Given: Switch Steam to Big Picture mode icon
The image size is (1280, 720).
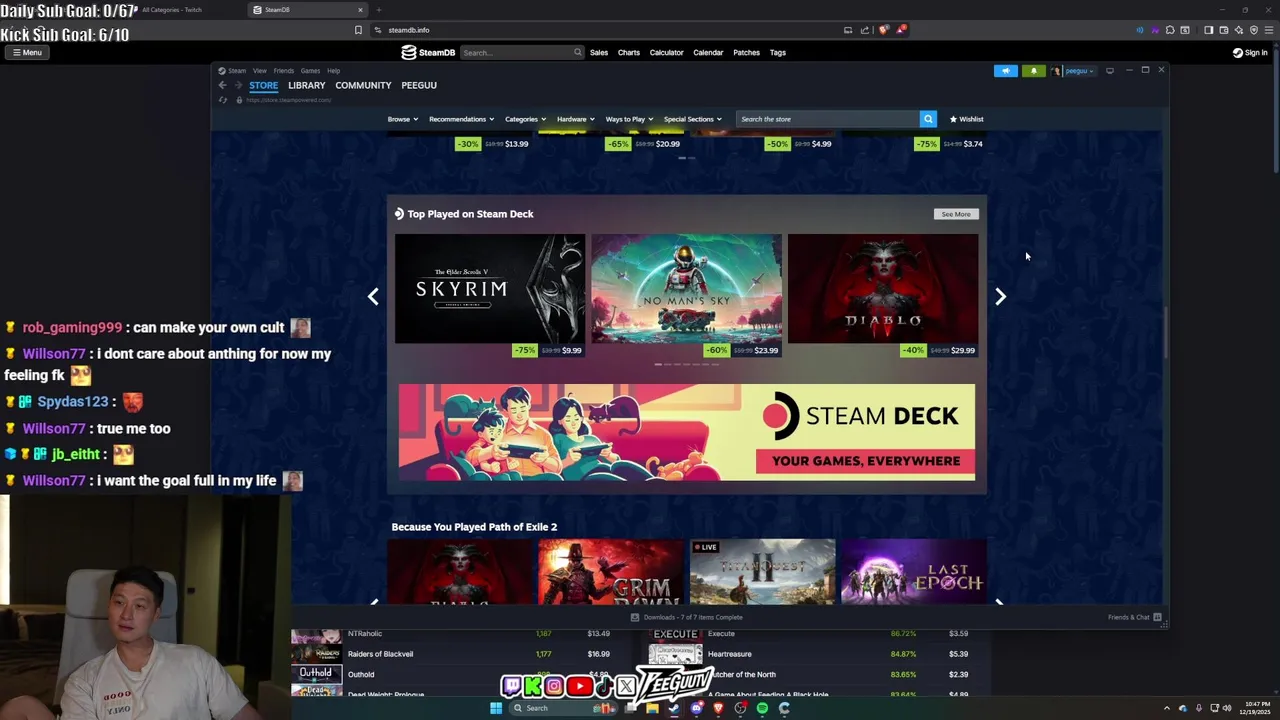Looking at the screenshot, I should [1110, 71].
